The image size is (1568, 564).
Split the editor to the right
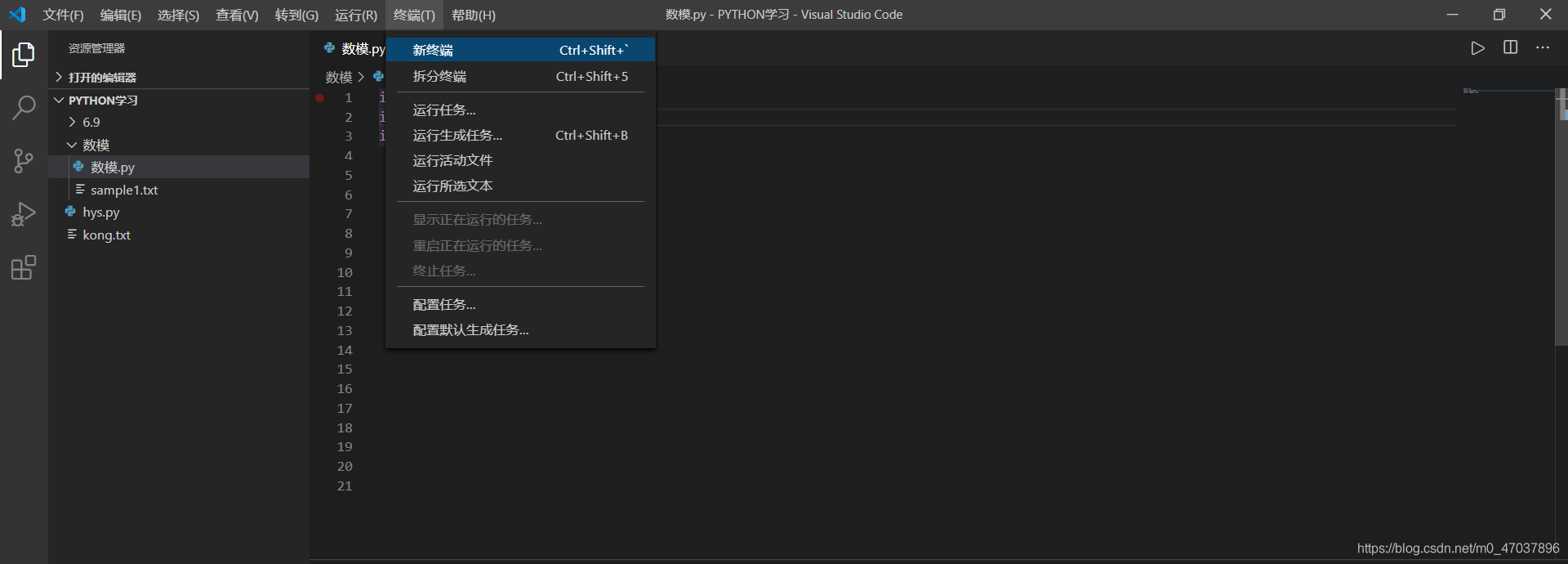[1510, 47]
